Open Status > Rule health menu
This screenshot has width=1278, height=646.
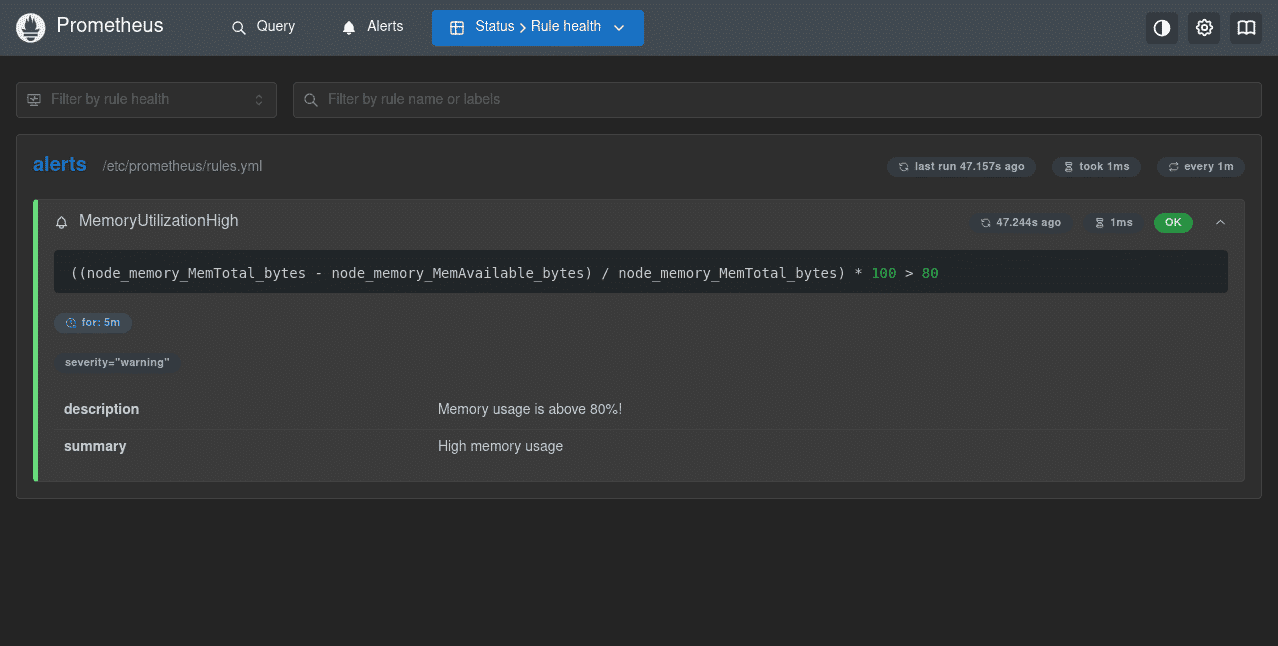pos(538,27)
